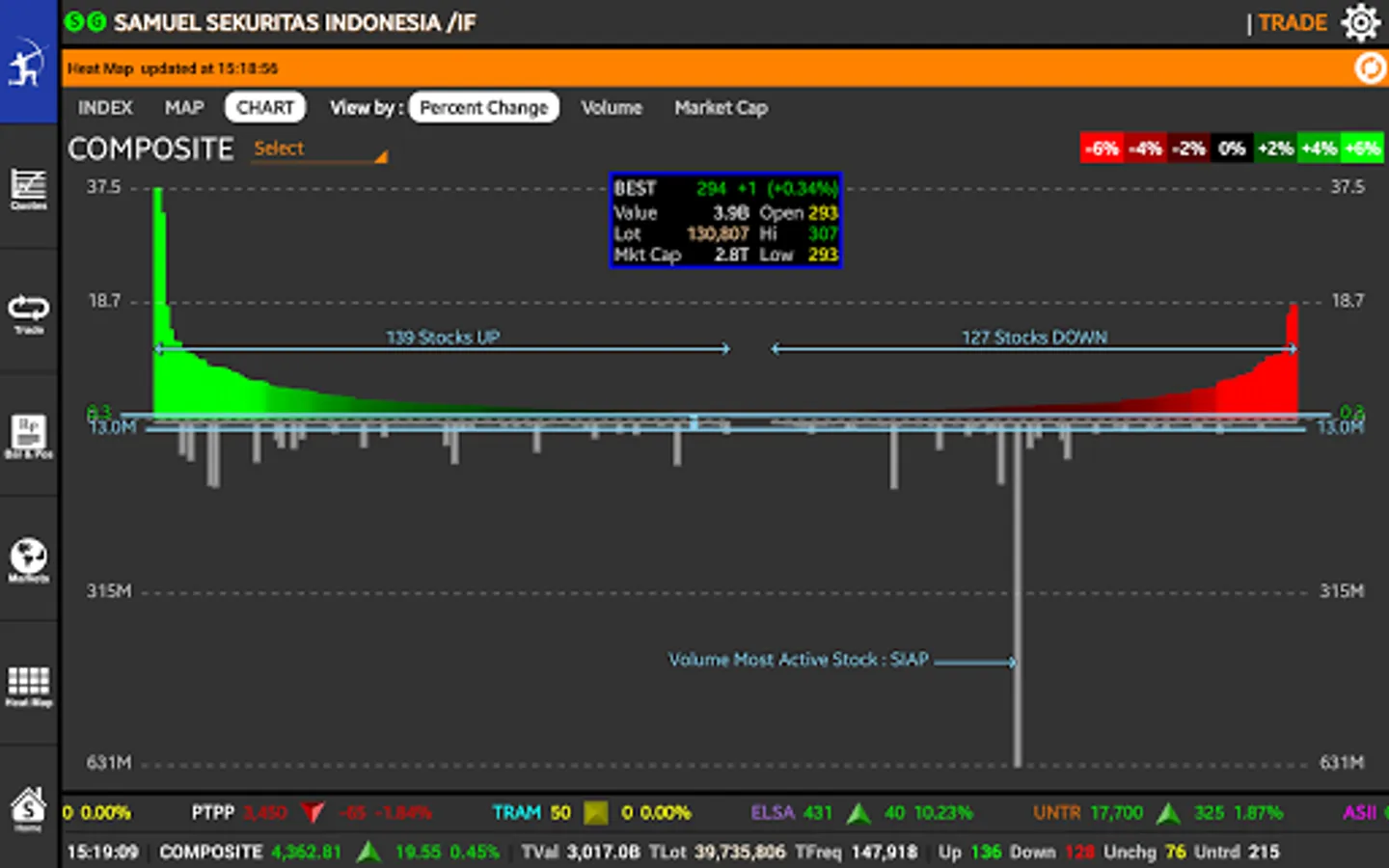This screenshot has height=868, width=1389.
Task: Click the TFreq 147,918 status entry
Action: (856, 852)
